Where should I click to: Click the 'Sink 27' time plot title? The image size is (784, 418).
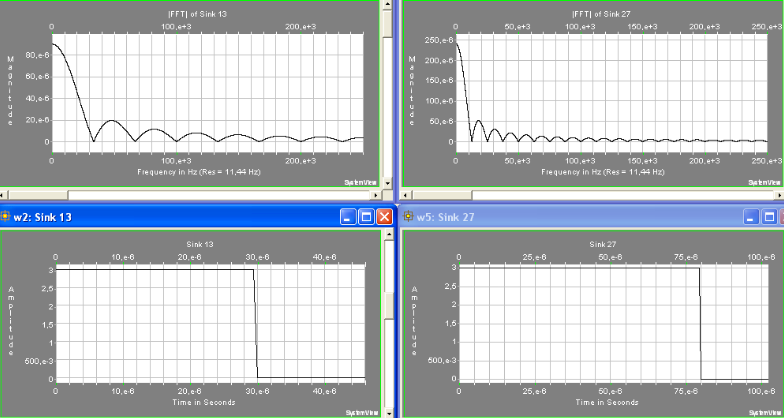click(x=602, y=244)
